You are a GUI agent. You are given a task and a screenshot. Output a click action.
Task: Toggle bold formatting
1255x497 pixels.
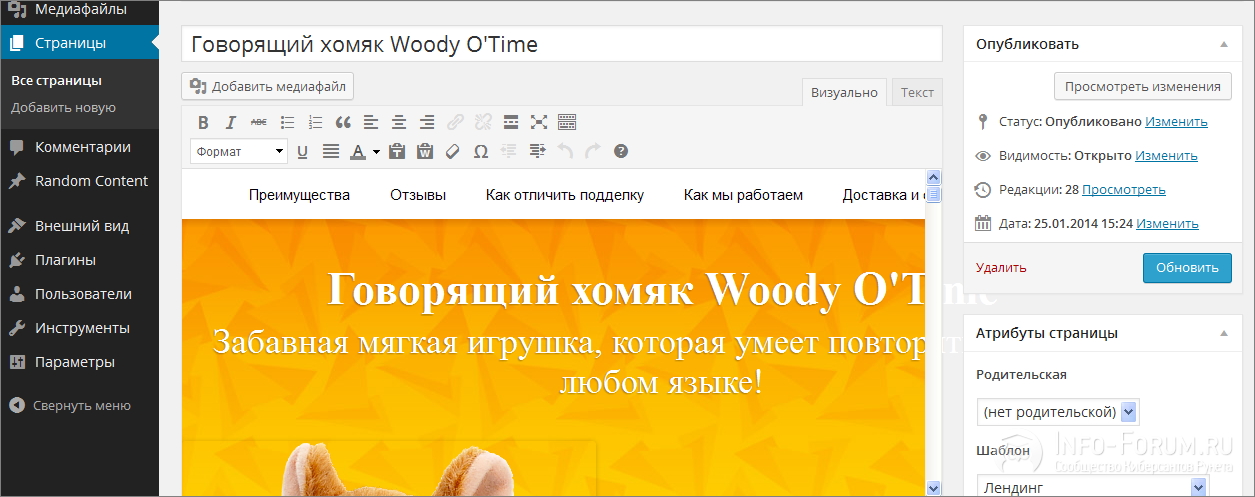click(203, 122)
